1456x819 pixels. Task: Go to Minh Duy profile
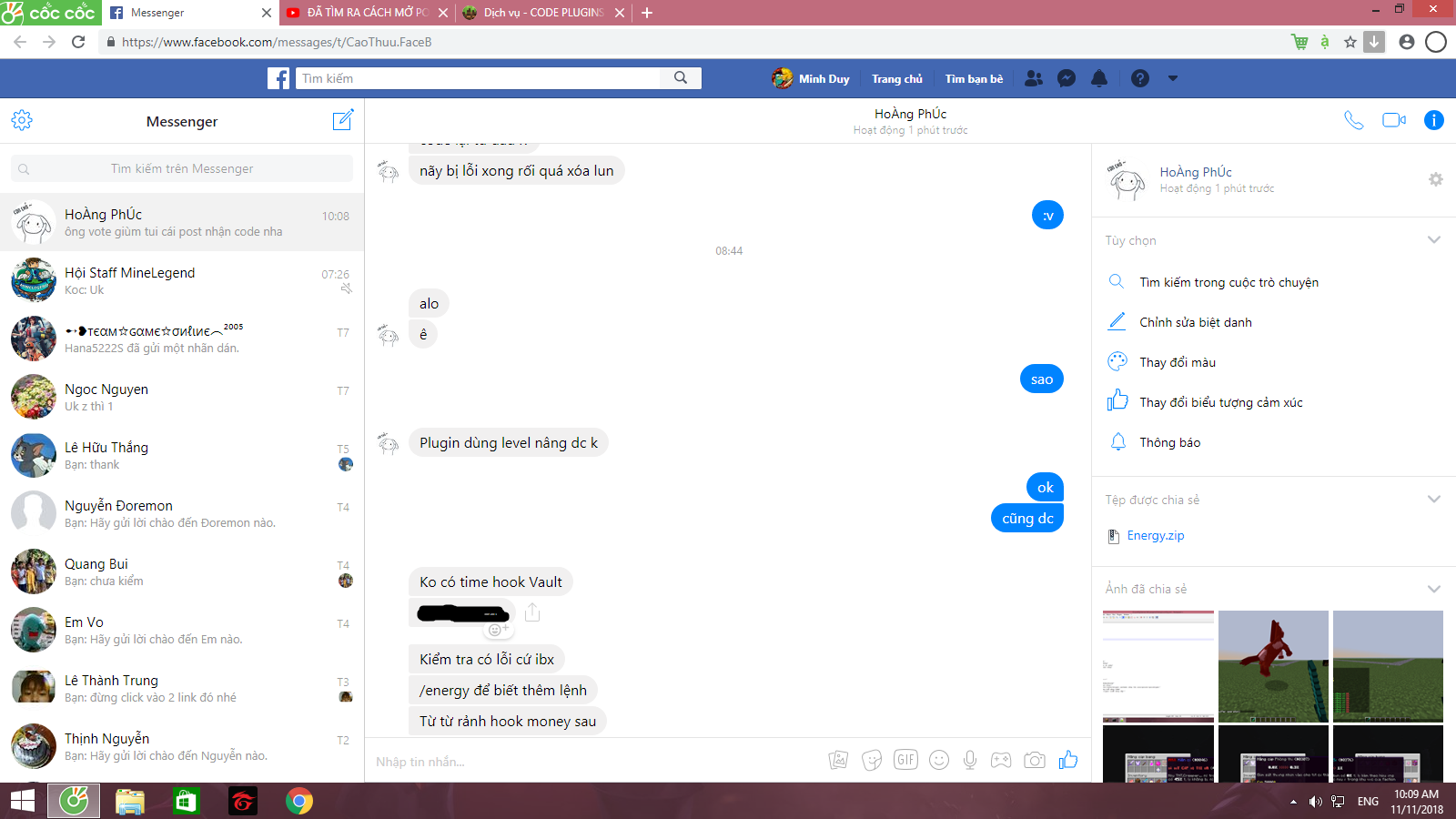(x=811, y=78)
